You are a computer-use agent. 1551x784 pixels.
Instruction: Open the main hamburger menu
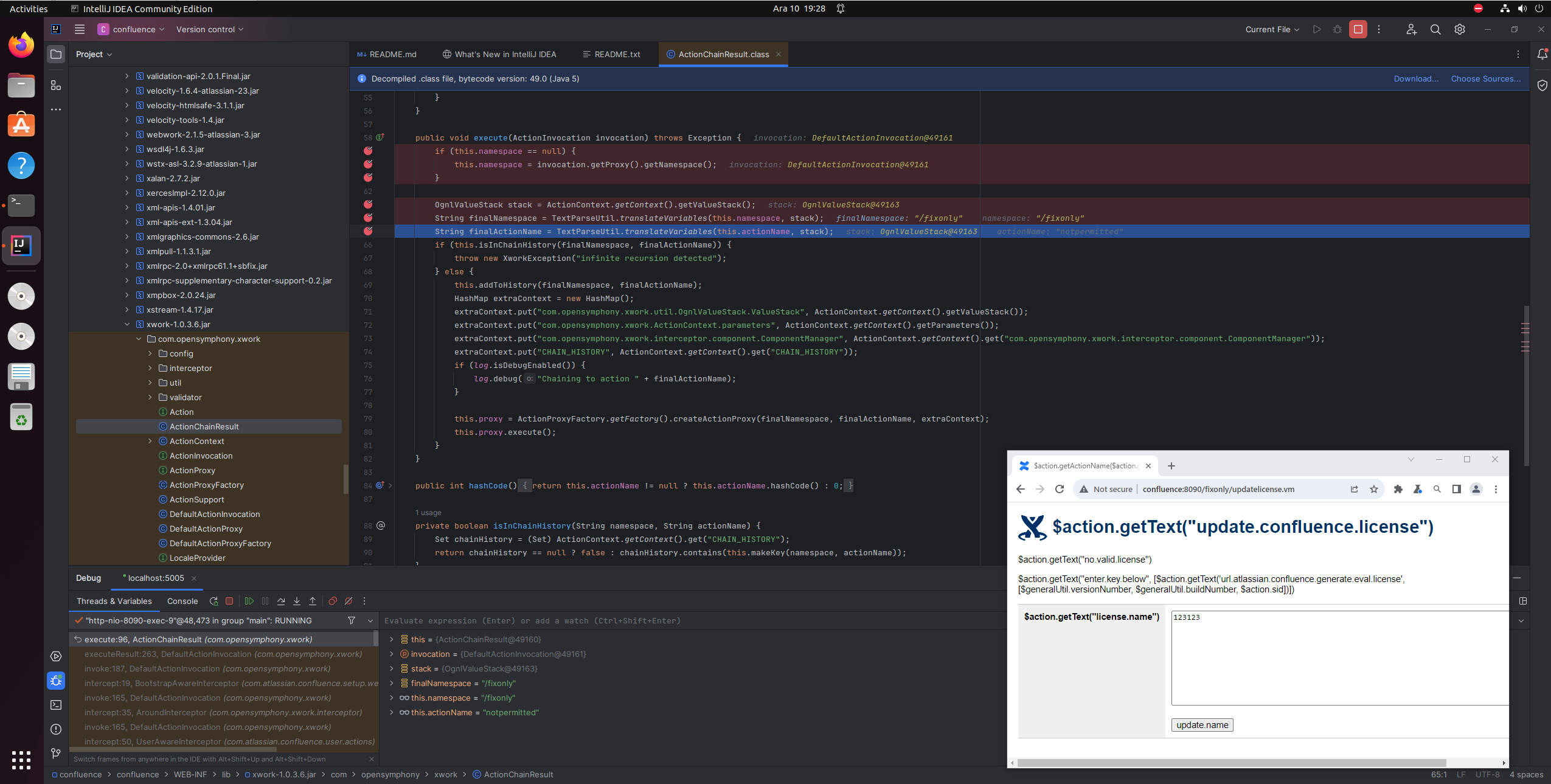pos(80,29)
